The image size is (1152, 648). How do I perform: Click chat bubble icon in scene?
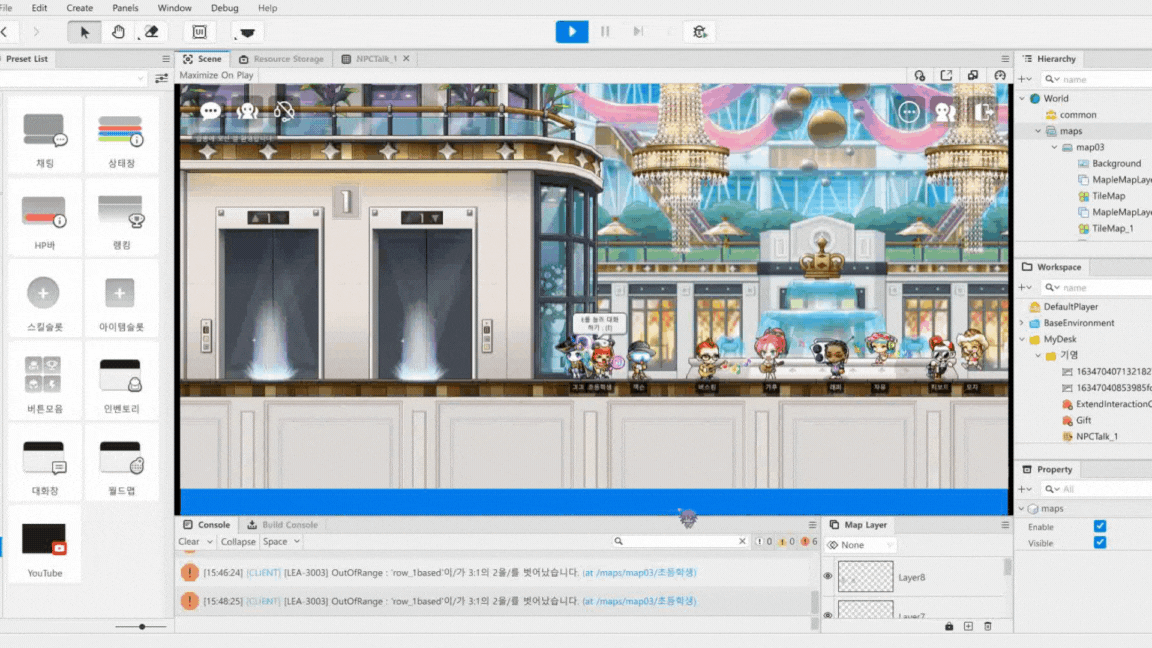click(x=210, y=112)
